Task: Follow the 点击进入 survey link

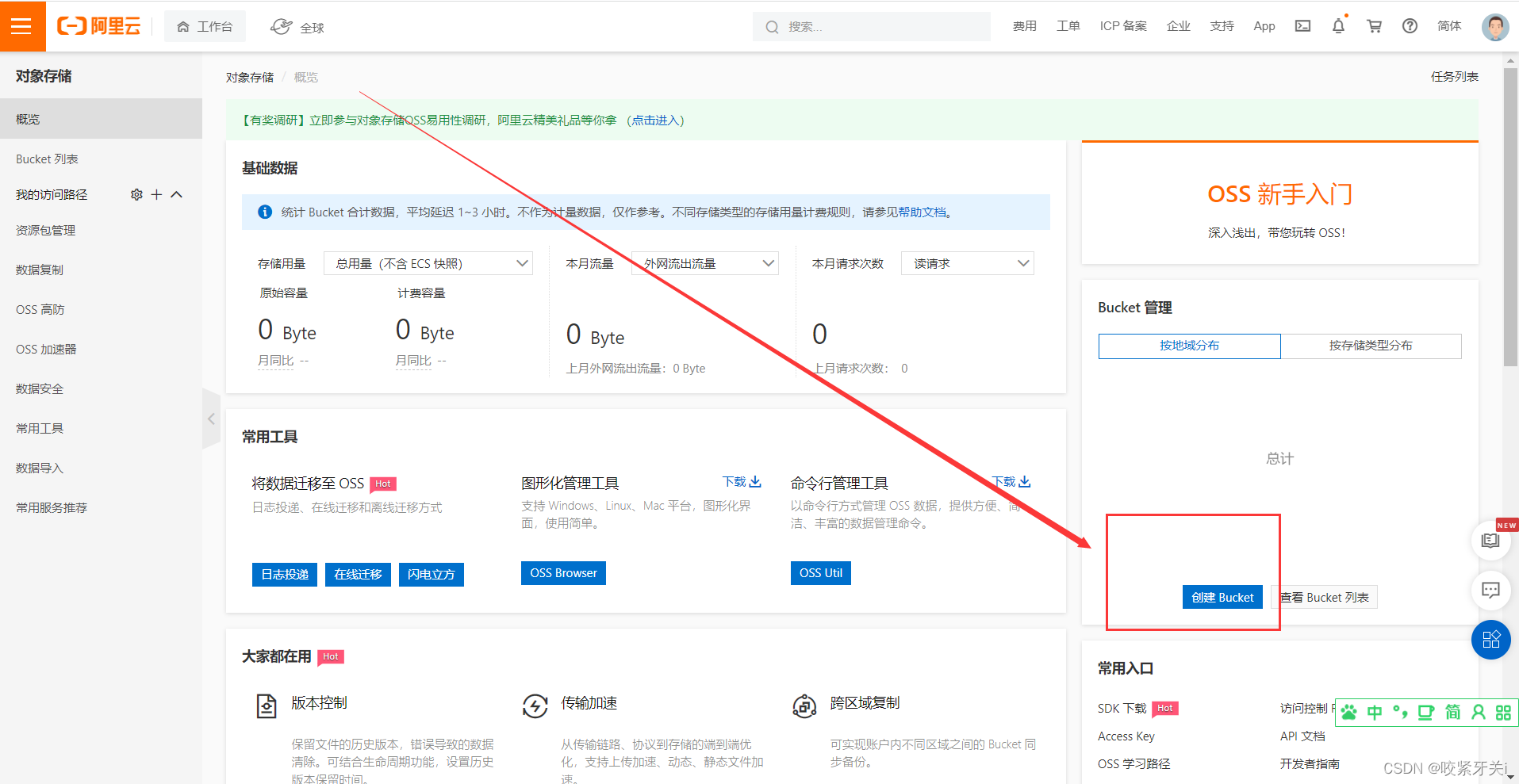Action: [x=655, y=120]
